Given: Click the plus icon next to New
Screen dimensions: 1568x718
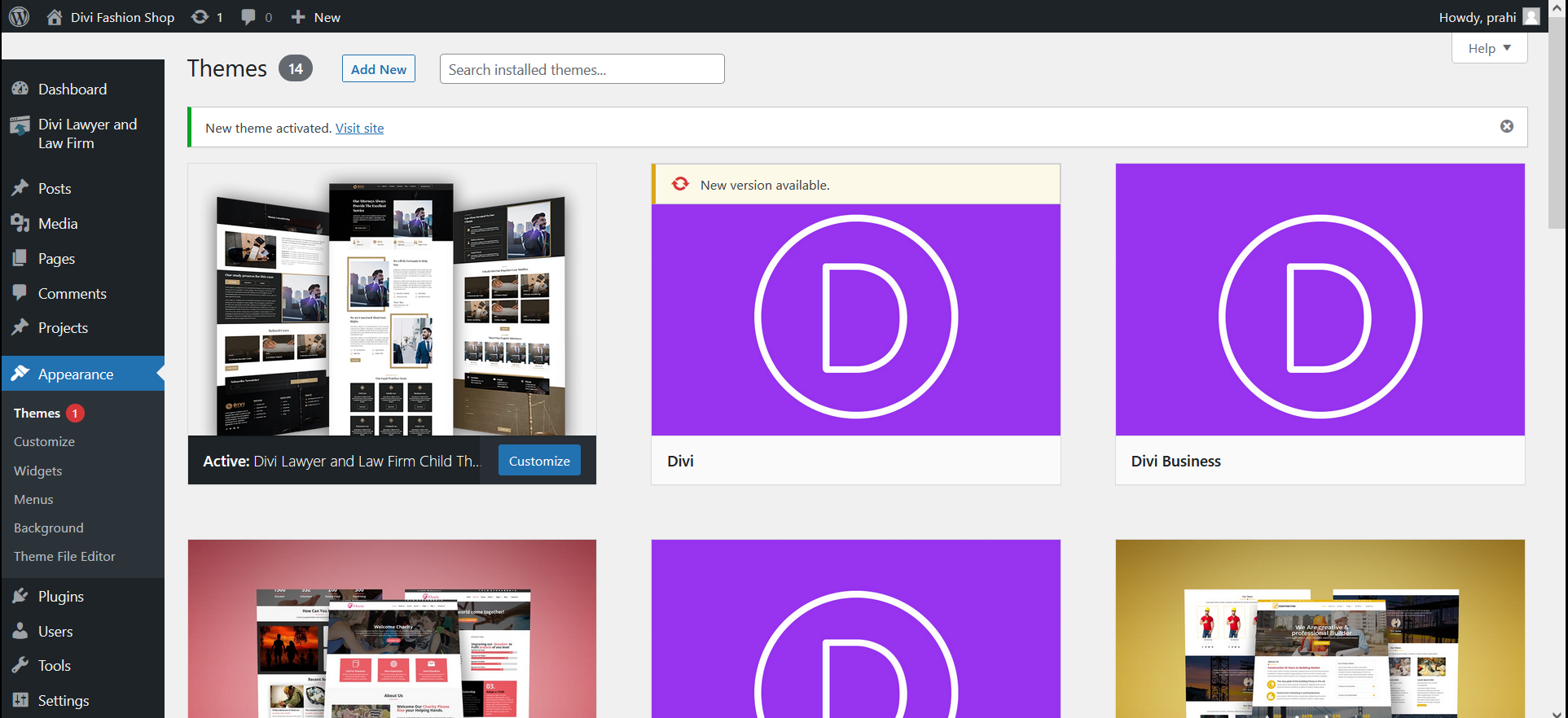Looking at the screenshot, I should click(x=298, y=17).
